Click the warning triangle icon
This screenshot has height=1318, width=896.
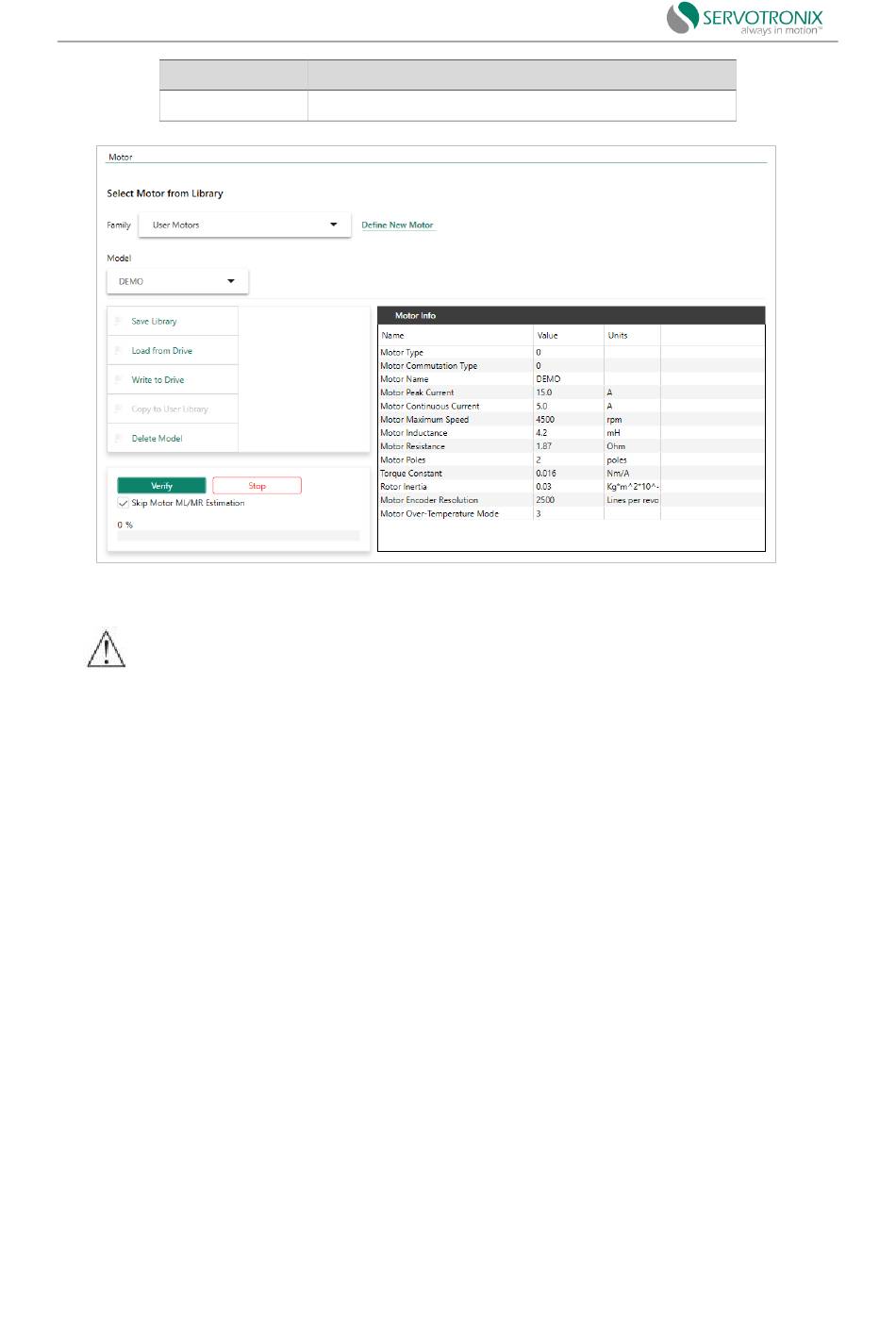point(107,649)
